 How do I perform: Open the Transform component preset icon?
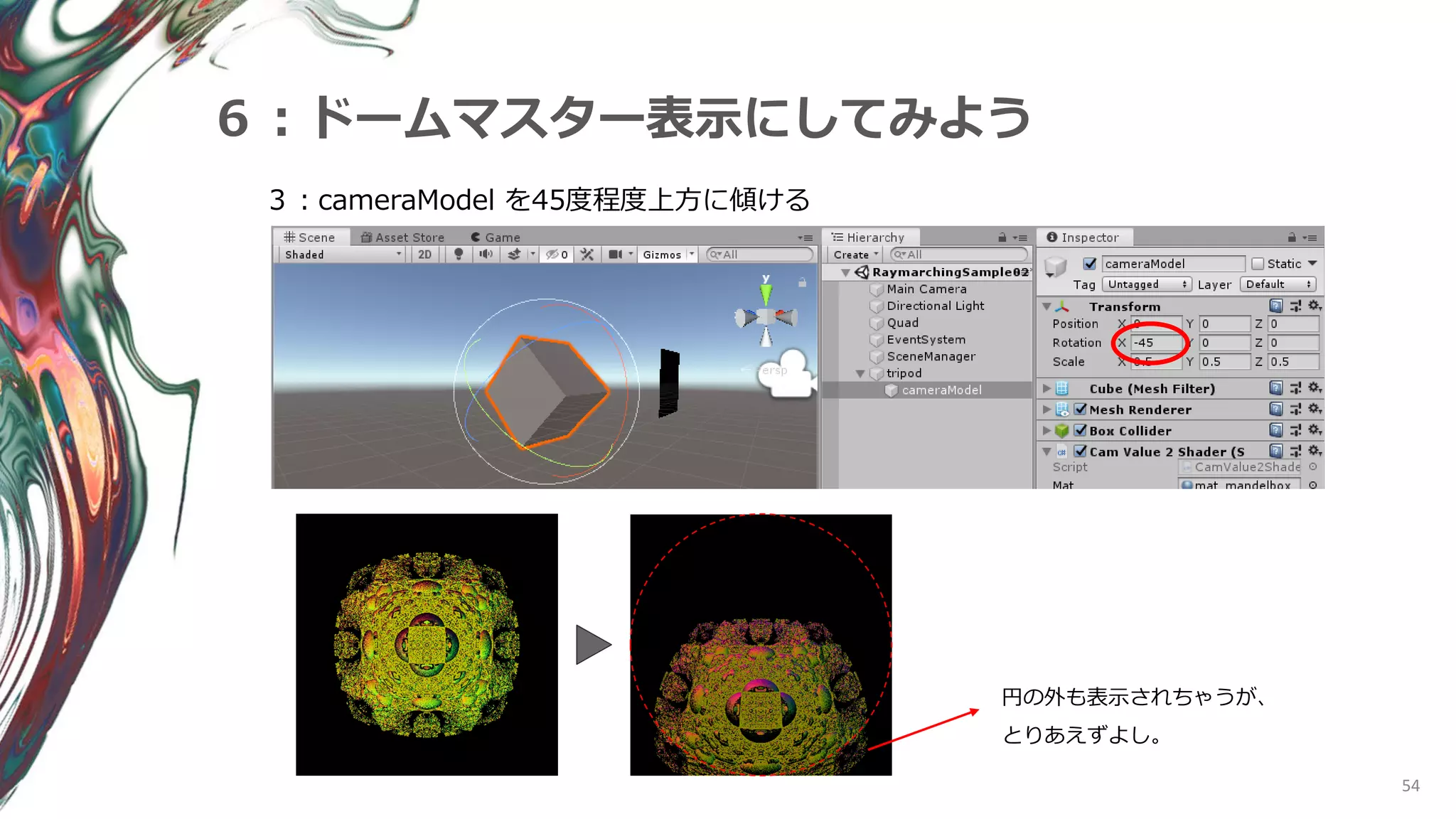tap(1295, 306)
